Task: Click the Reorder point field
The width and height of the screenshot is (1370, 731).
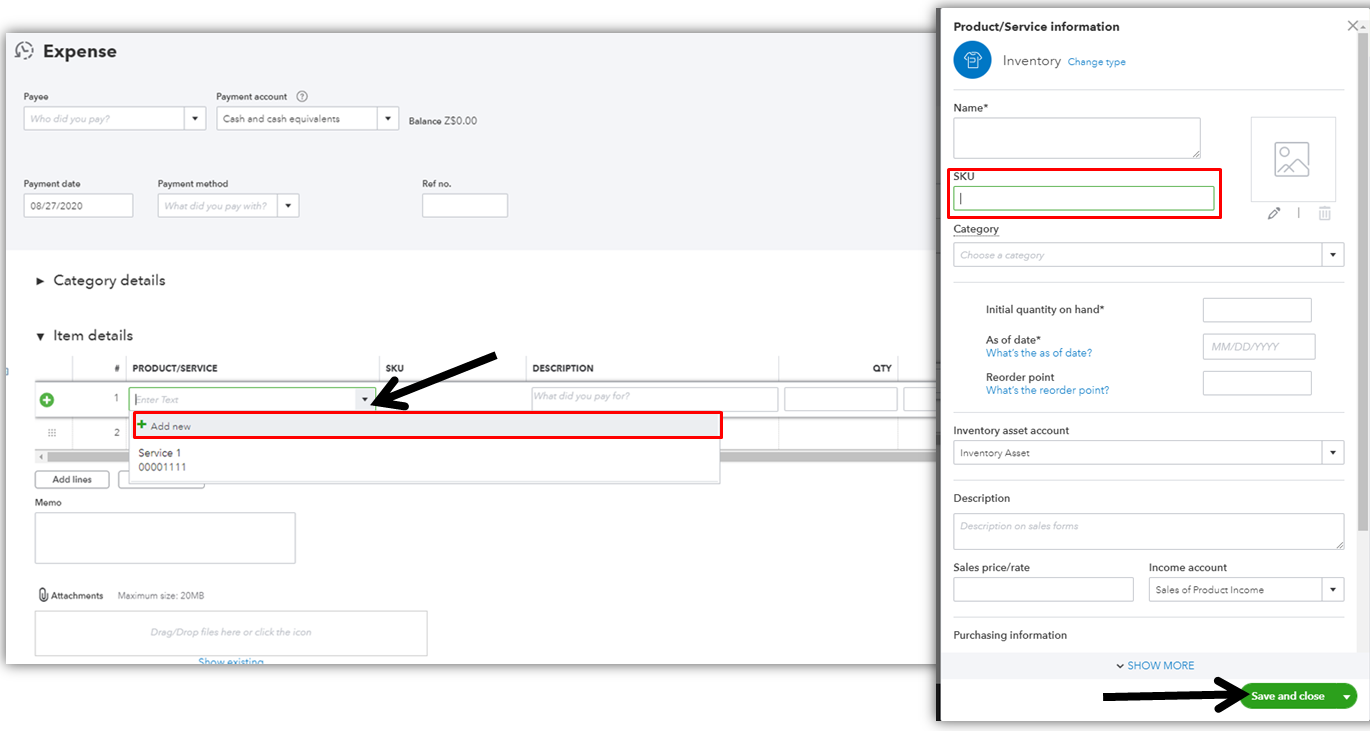Action: [1257, 383]
